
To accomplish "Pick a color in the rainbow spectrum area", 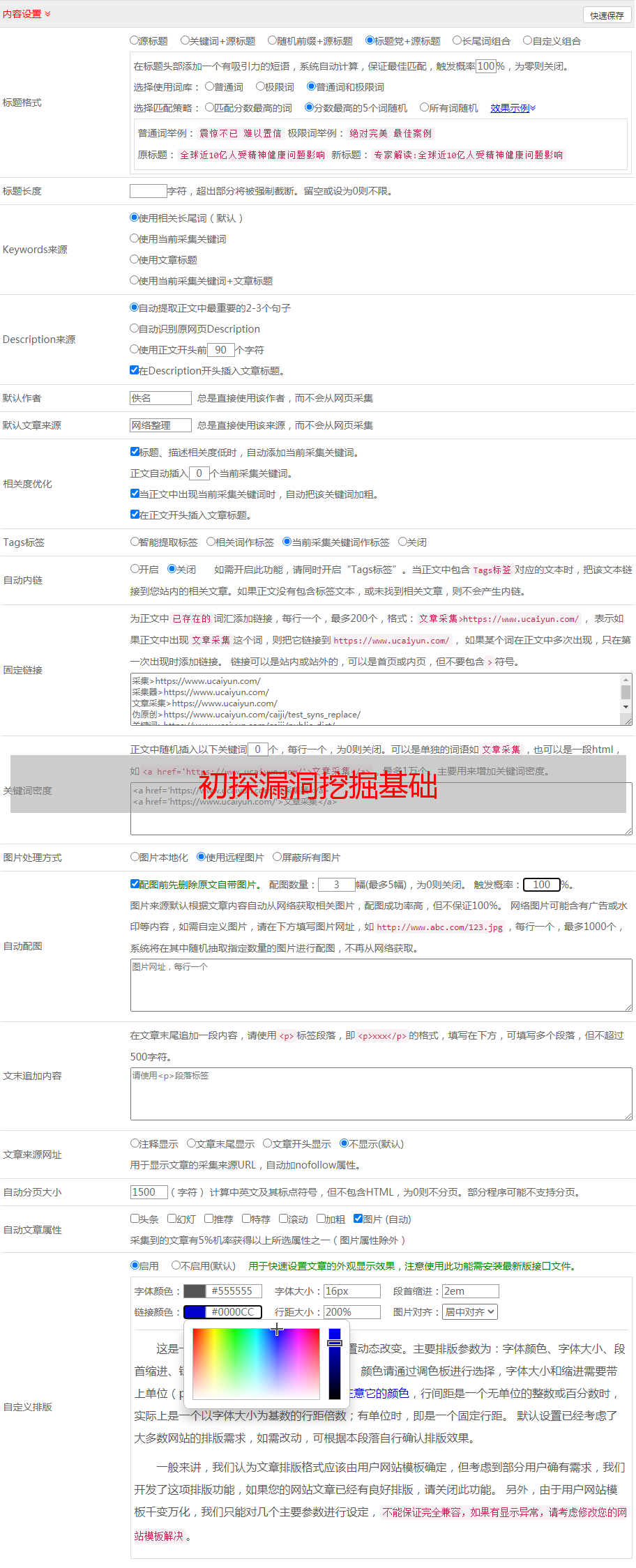I will click(x=256, y=1363).
